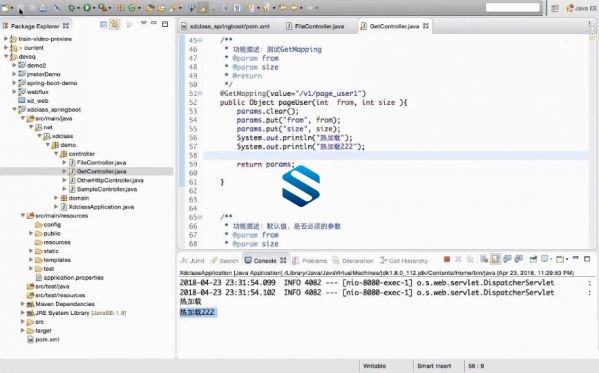Collapse the devsq working set node

[x=6, y=57]
